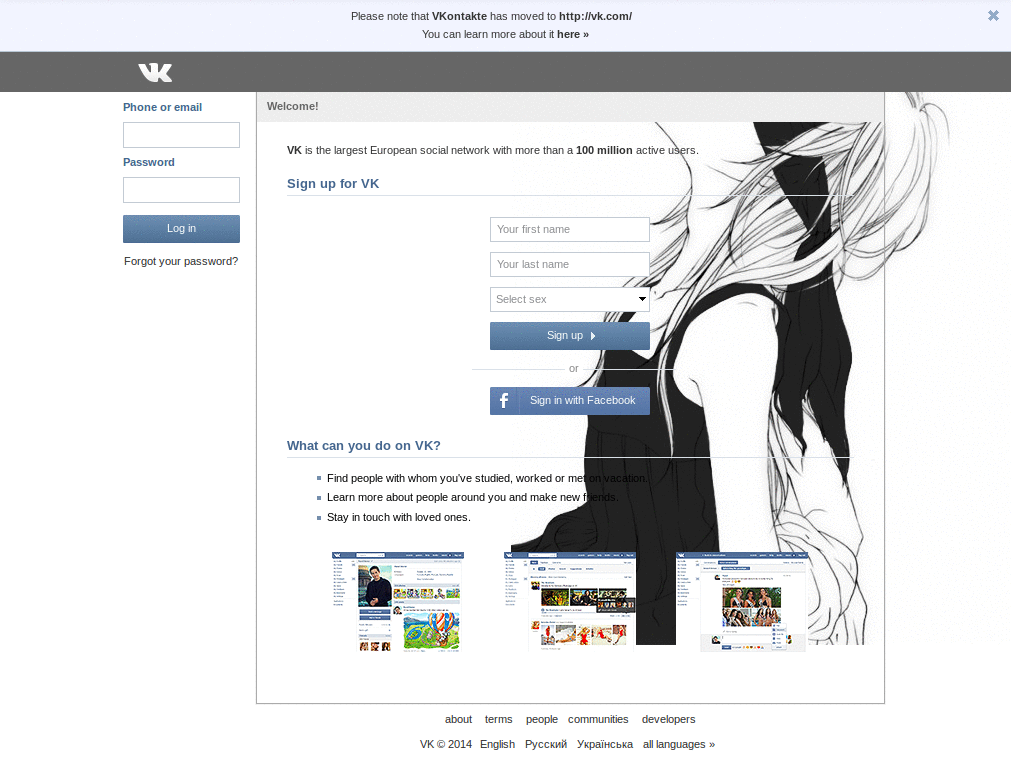Select the Facebook icon on the sign-in button
The width and height of the screenshot is (1024, 763).
point(504,400)
